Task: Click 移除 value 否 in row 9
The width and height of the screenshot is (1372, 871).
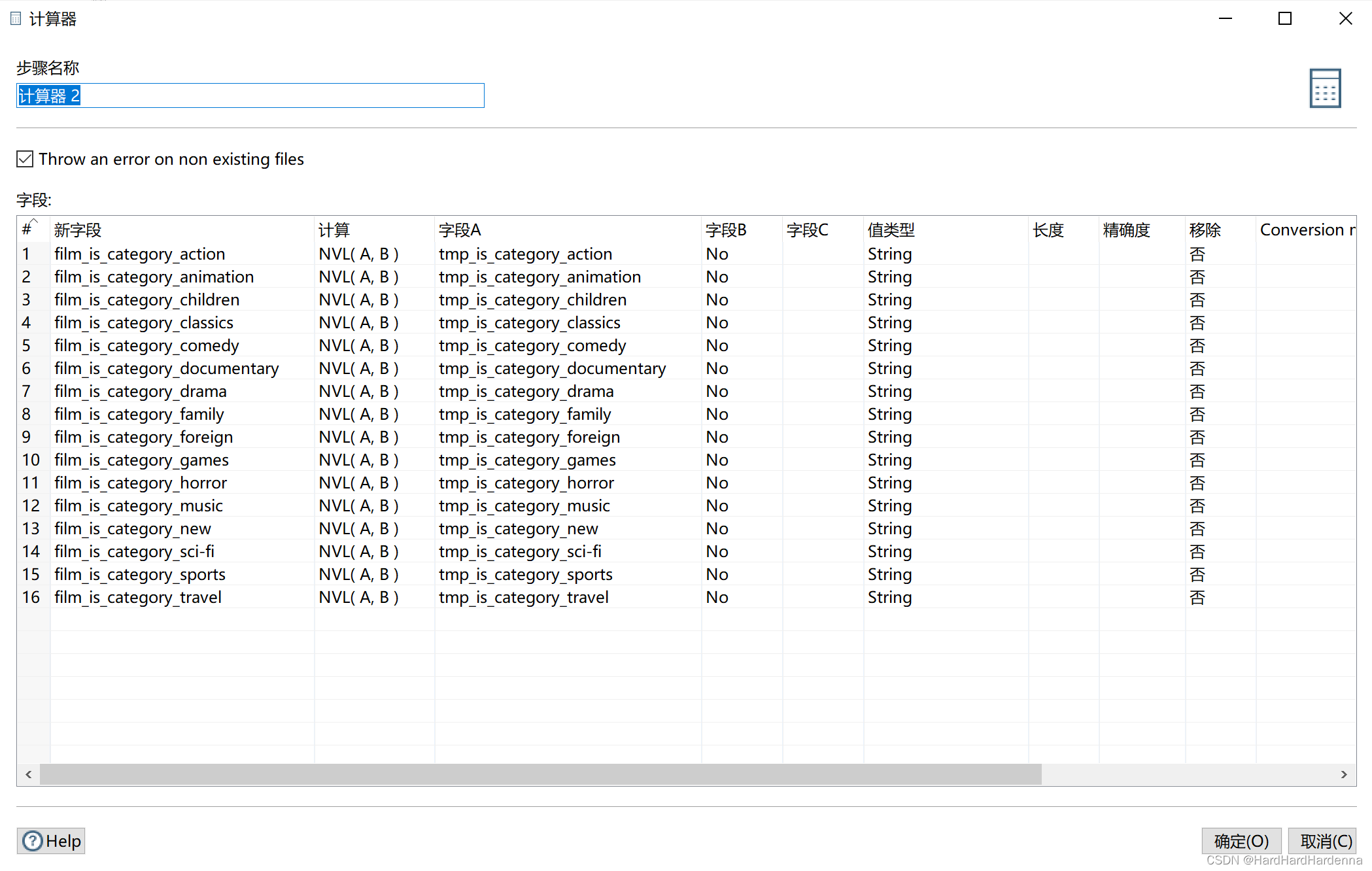Action: point(1221,437)
